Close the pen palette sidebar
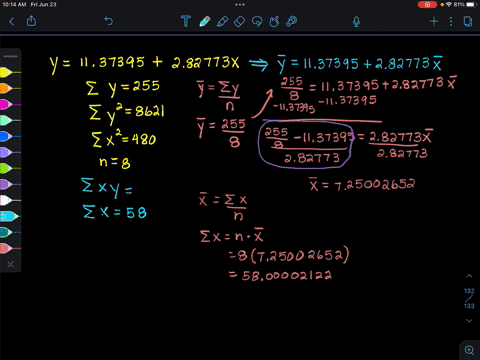The image size is (480, 360). point(10,264)
